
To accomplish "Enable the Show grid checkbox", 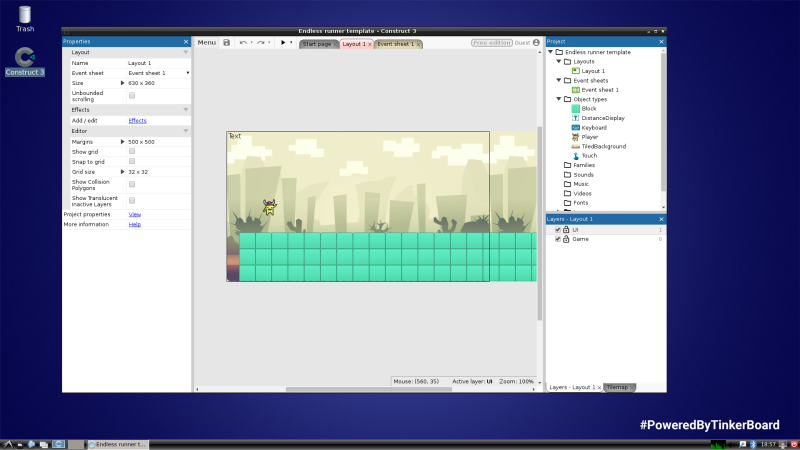I will pyautogui.click(x=132, y=152).
